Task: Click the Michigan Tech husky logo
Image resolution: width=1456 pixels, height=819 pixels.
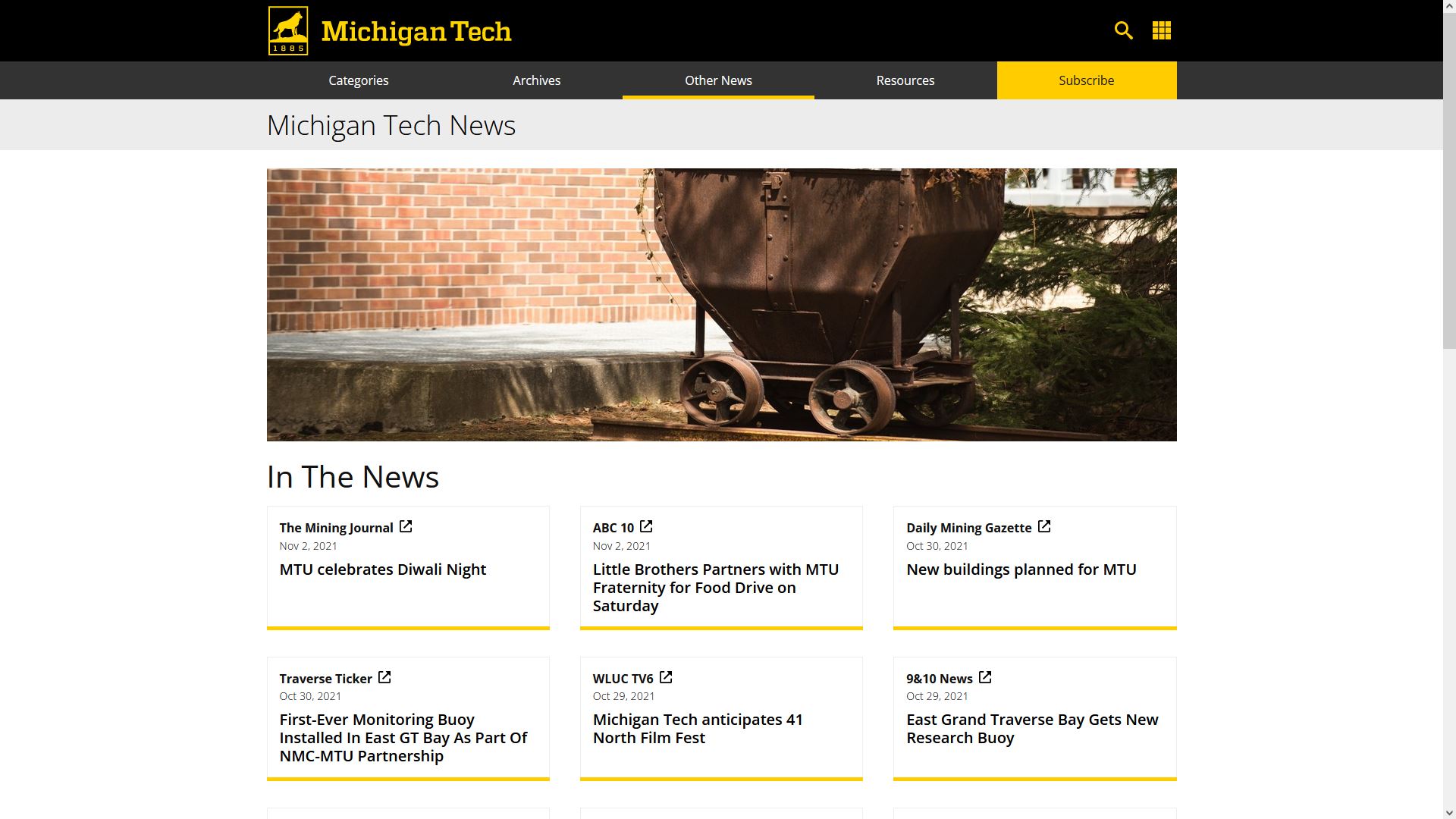Action: point(288,31)
